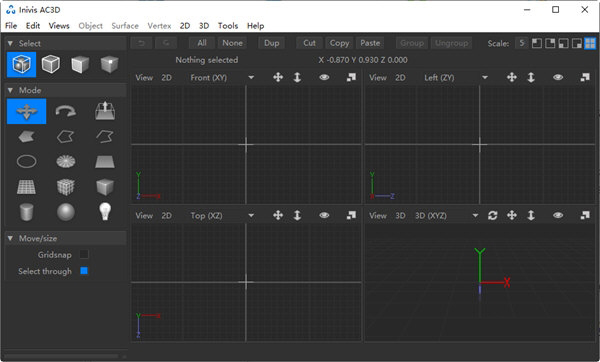Open the File menu
Viewport: 600px width, 362px height.
[11, 26]
